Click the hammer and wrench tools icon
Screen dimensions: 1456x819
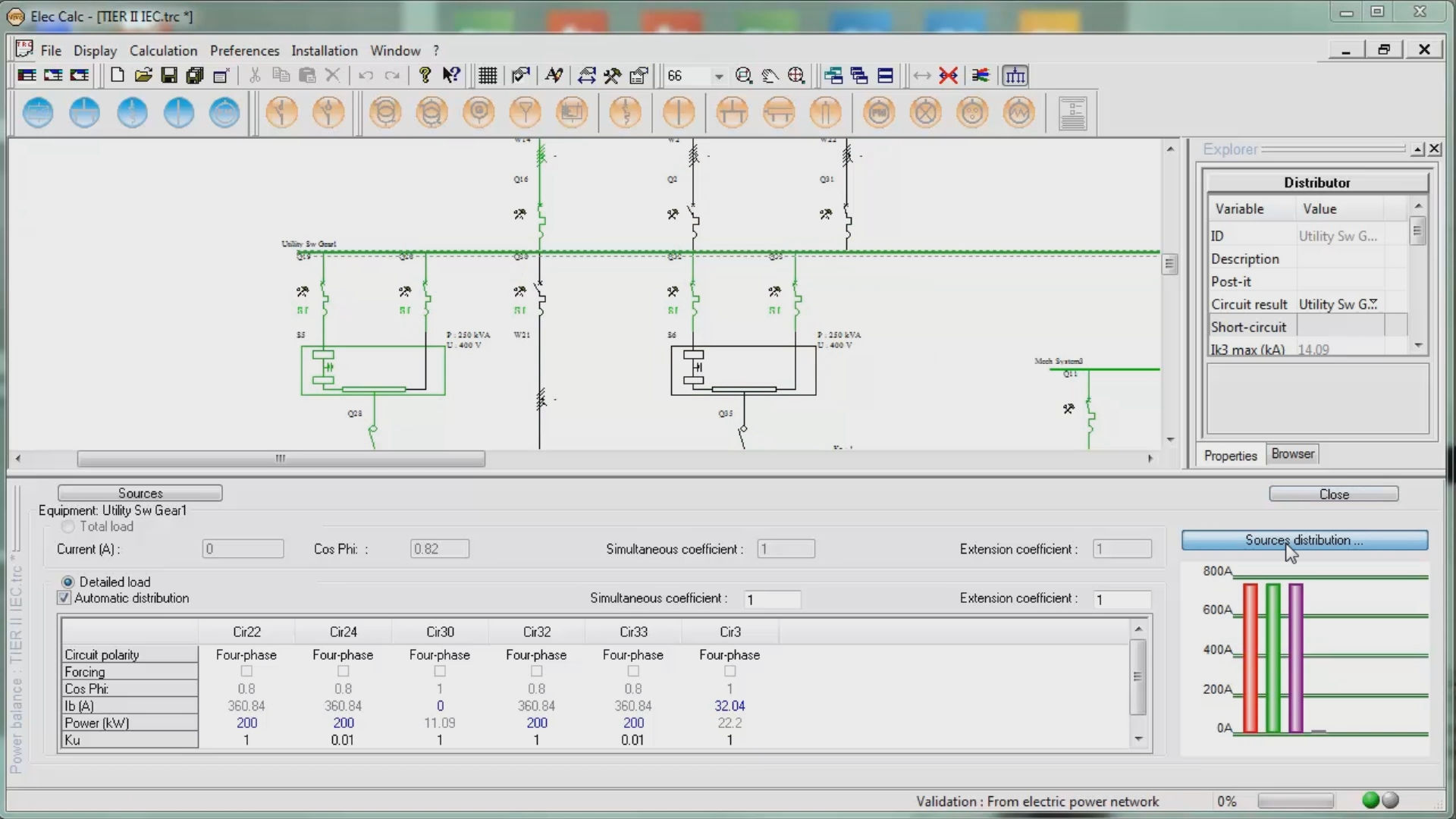click(x=613, y=75)
